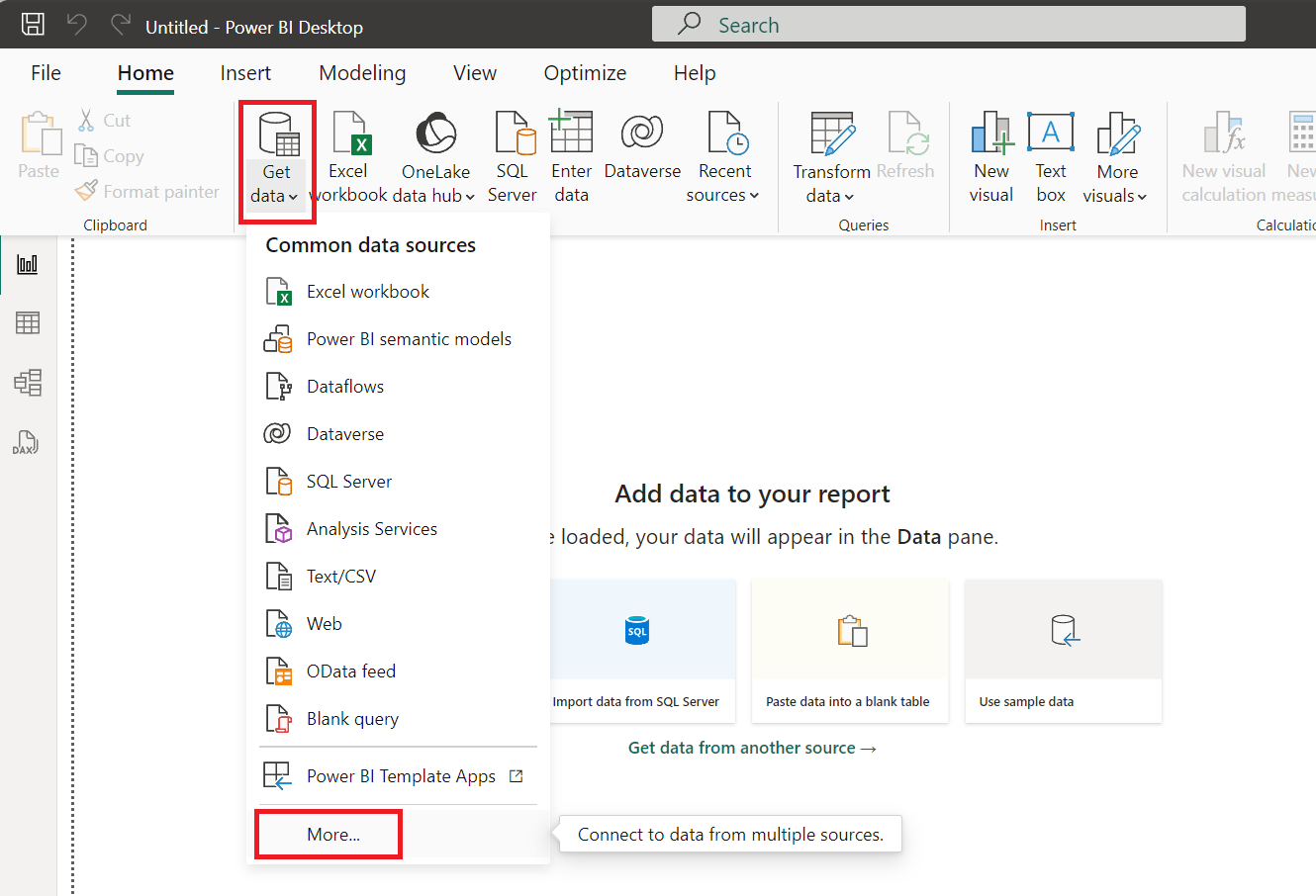Select the Use sample data card
The width and height of the screenshot is (1316, 896).
click(1063, 651)
